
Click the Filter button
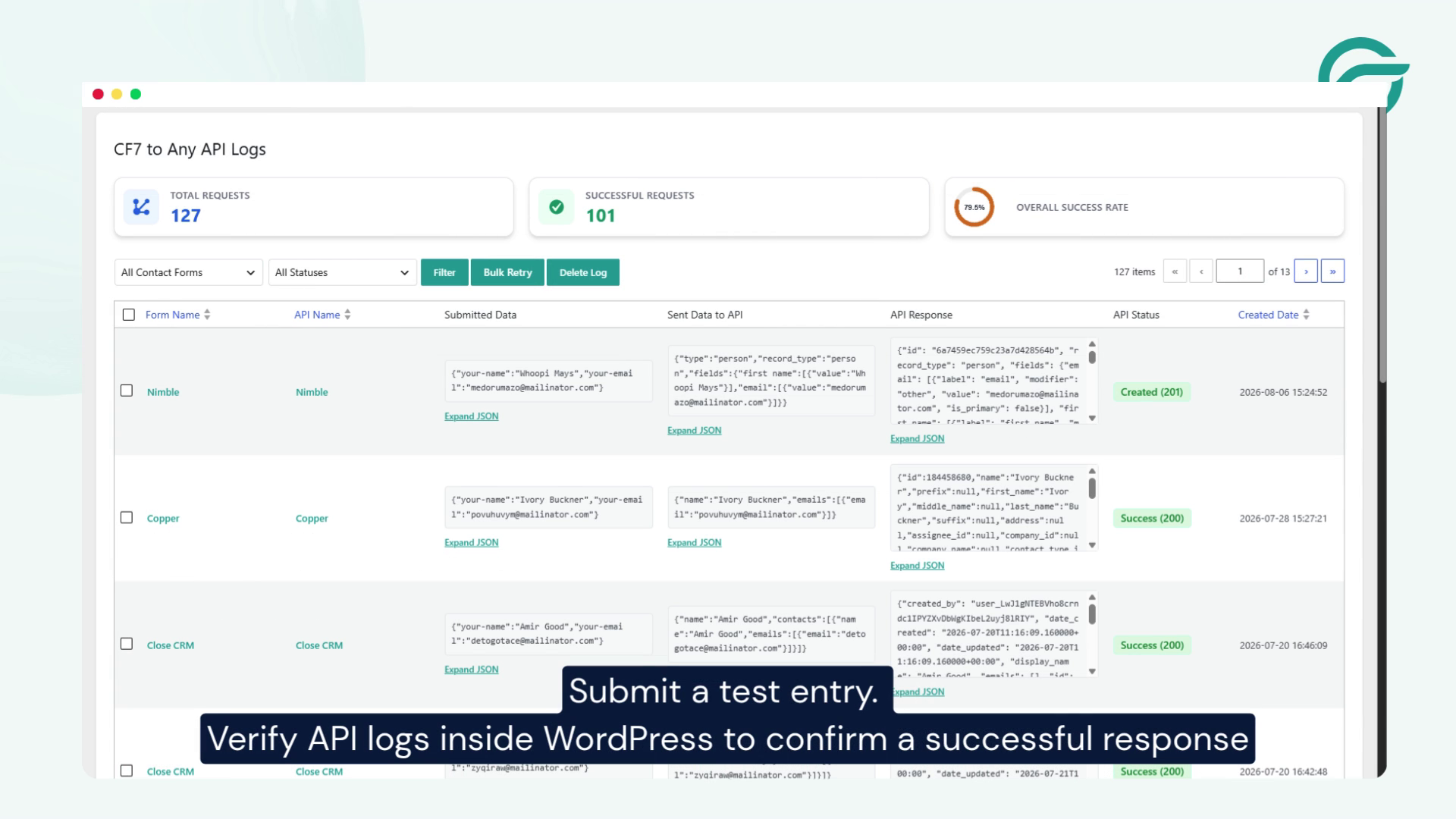pos(444,272)
